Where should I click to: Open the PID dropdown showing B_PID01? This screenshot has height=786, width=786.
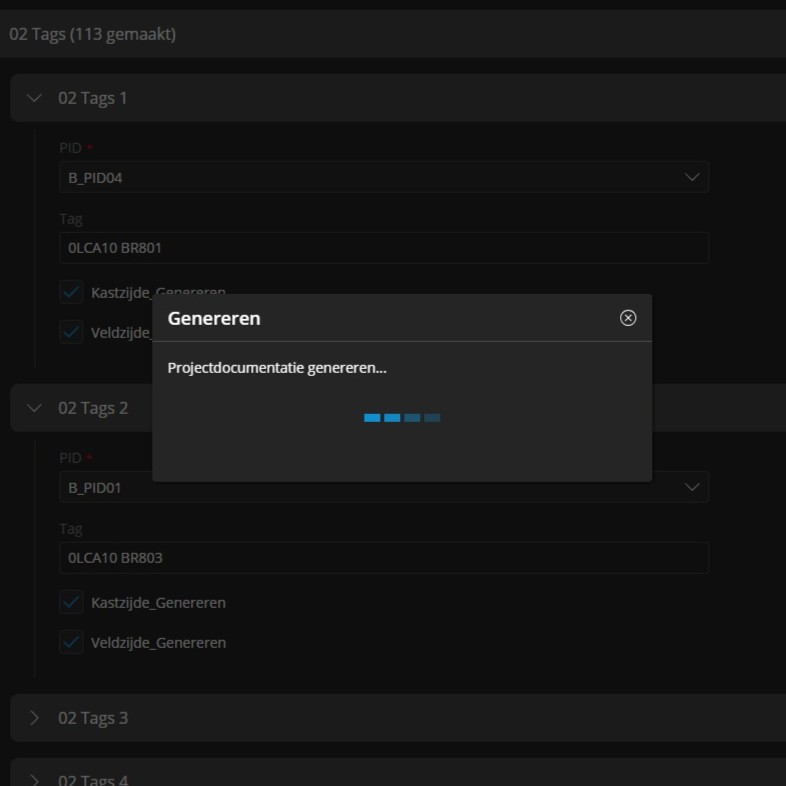(x=383, y=487)
